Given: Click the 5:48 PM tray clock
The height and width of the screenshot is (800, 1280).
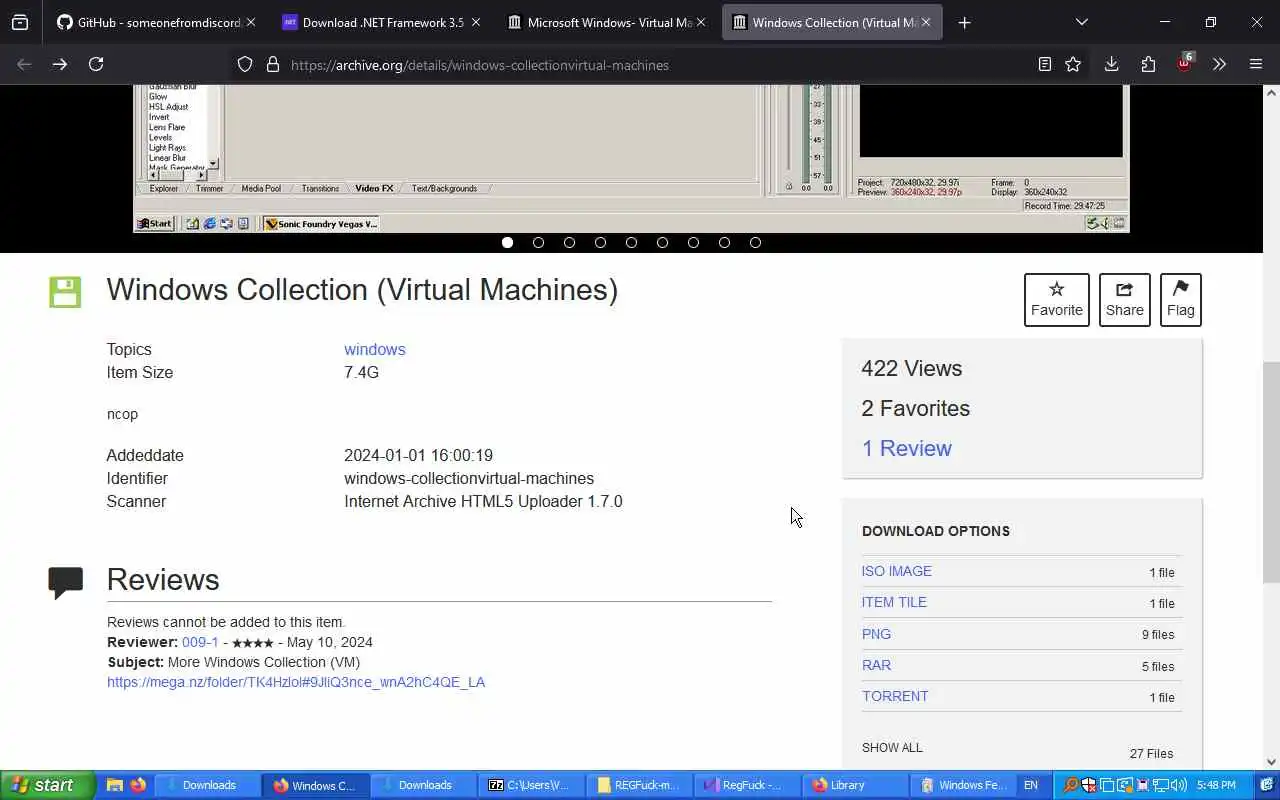Looking at the screenshot, I should (1216, 785).
